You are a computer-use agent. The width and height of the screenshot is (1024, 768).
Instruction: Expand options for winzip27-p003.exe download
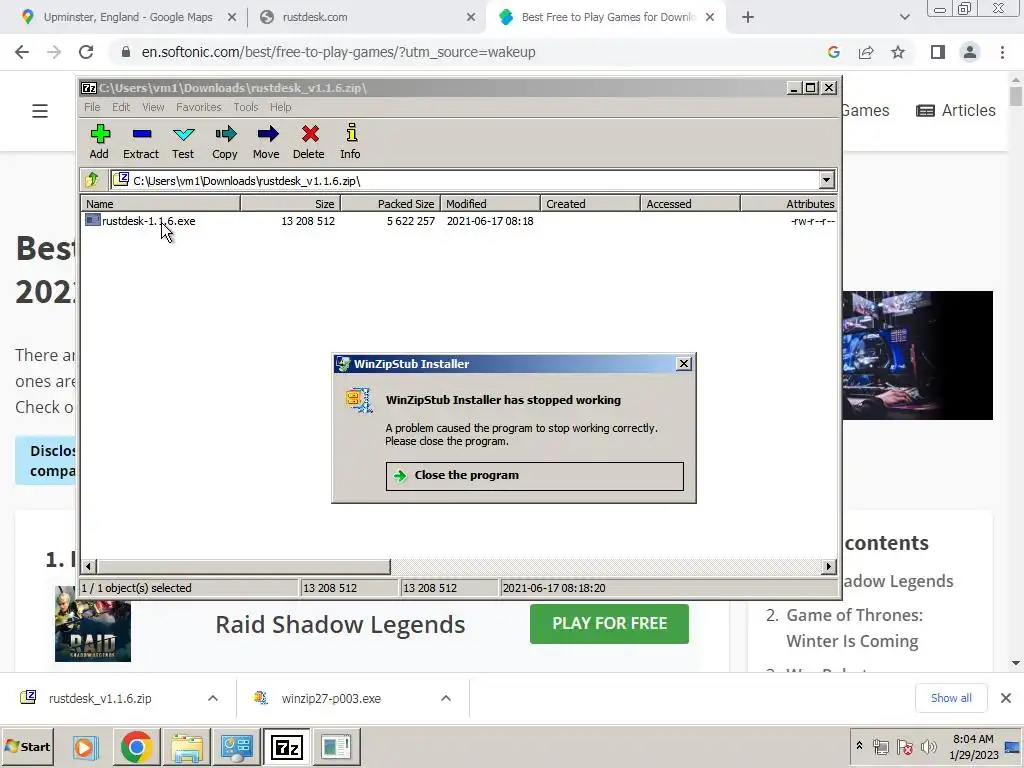(x=446, y=698)
